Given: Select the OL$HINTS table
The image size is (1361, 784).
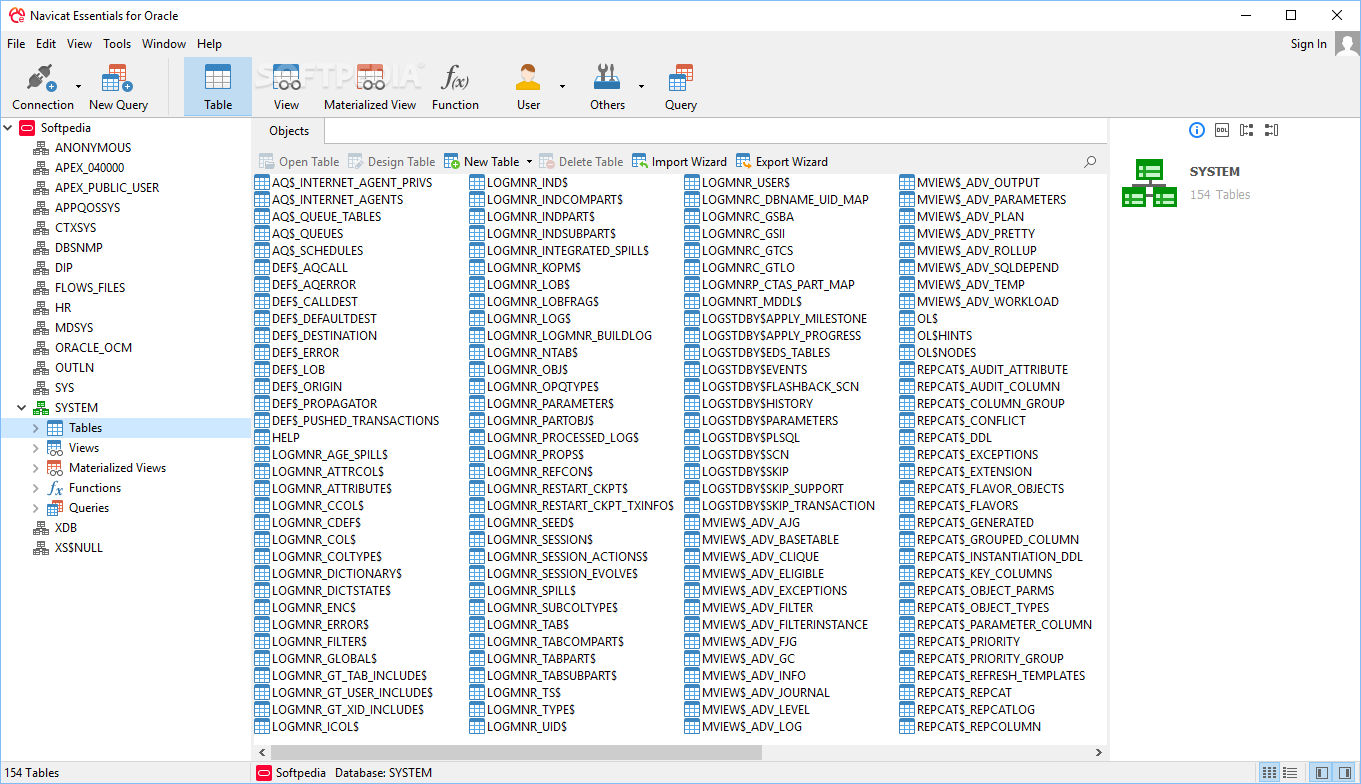Looking at the screenshot, I should 936,336.
